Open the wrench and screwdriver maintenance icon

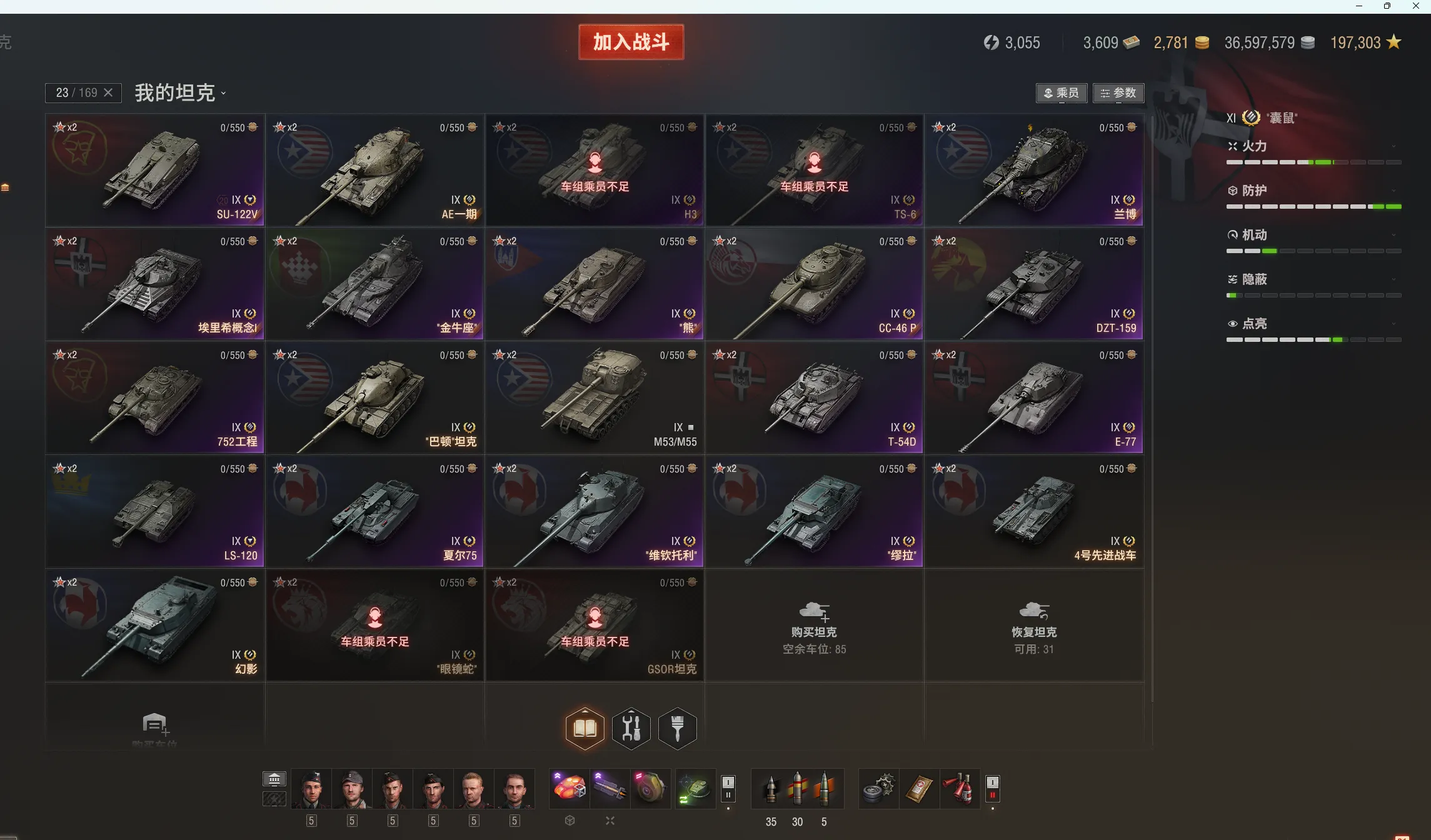click(631, 728)
